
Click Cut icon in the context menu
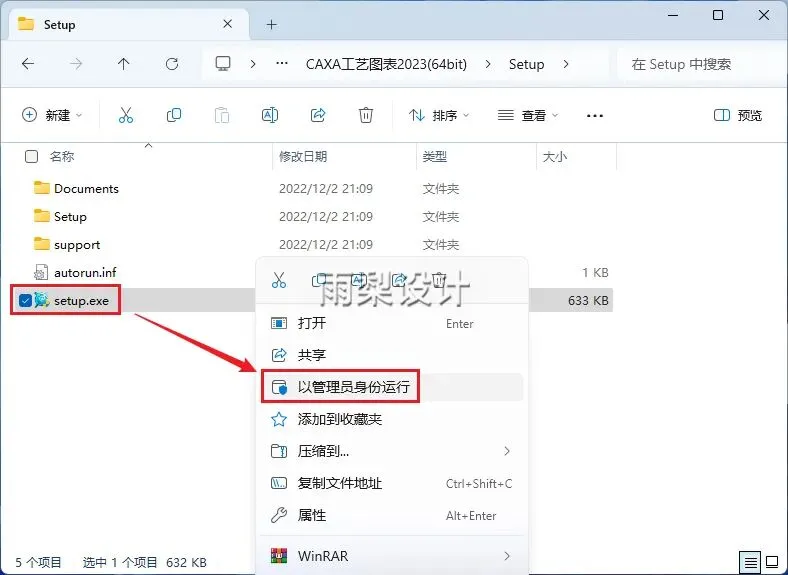[x=278, y=280]
